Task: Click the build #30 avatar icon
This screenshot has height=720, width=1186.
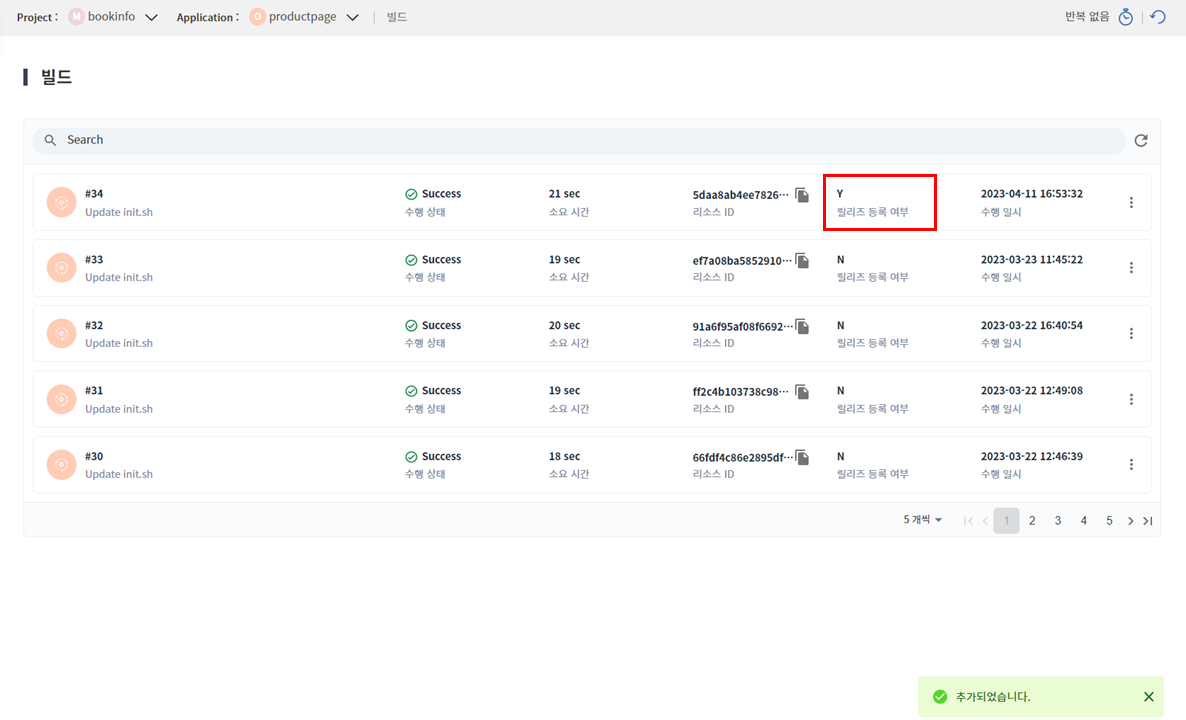Action: [x=61, y=464]
